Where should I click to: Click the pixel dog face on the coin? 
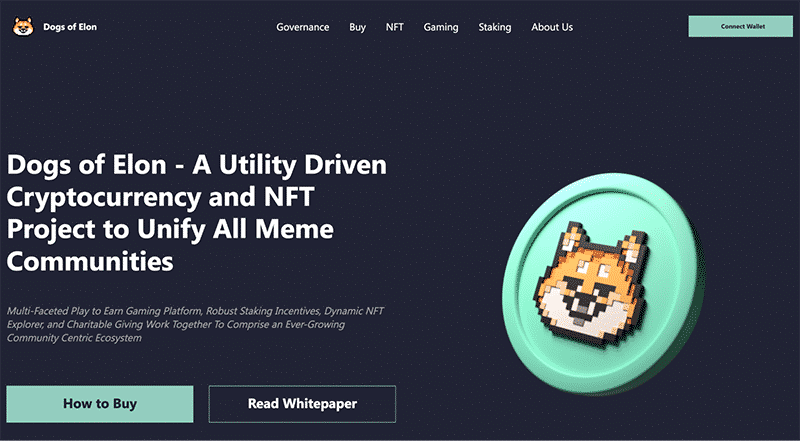point(593,285)
